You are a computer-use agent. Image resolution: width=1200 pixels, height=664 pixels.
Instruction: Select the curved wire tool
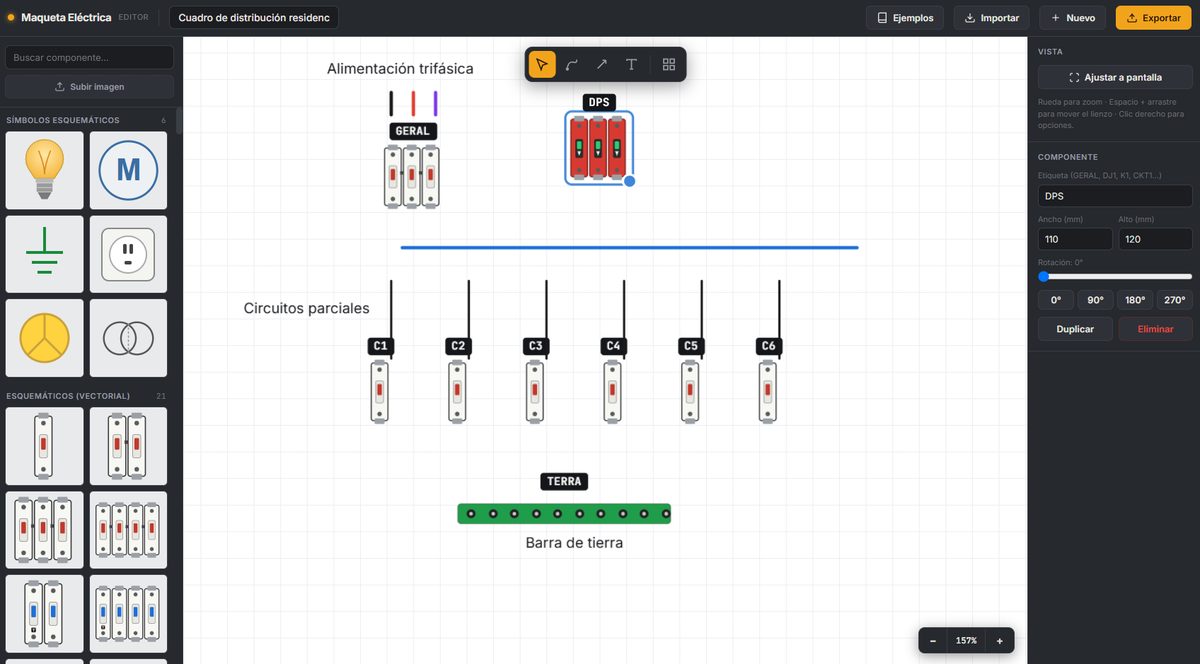(x=571, y=64)
